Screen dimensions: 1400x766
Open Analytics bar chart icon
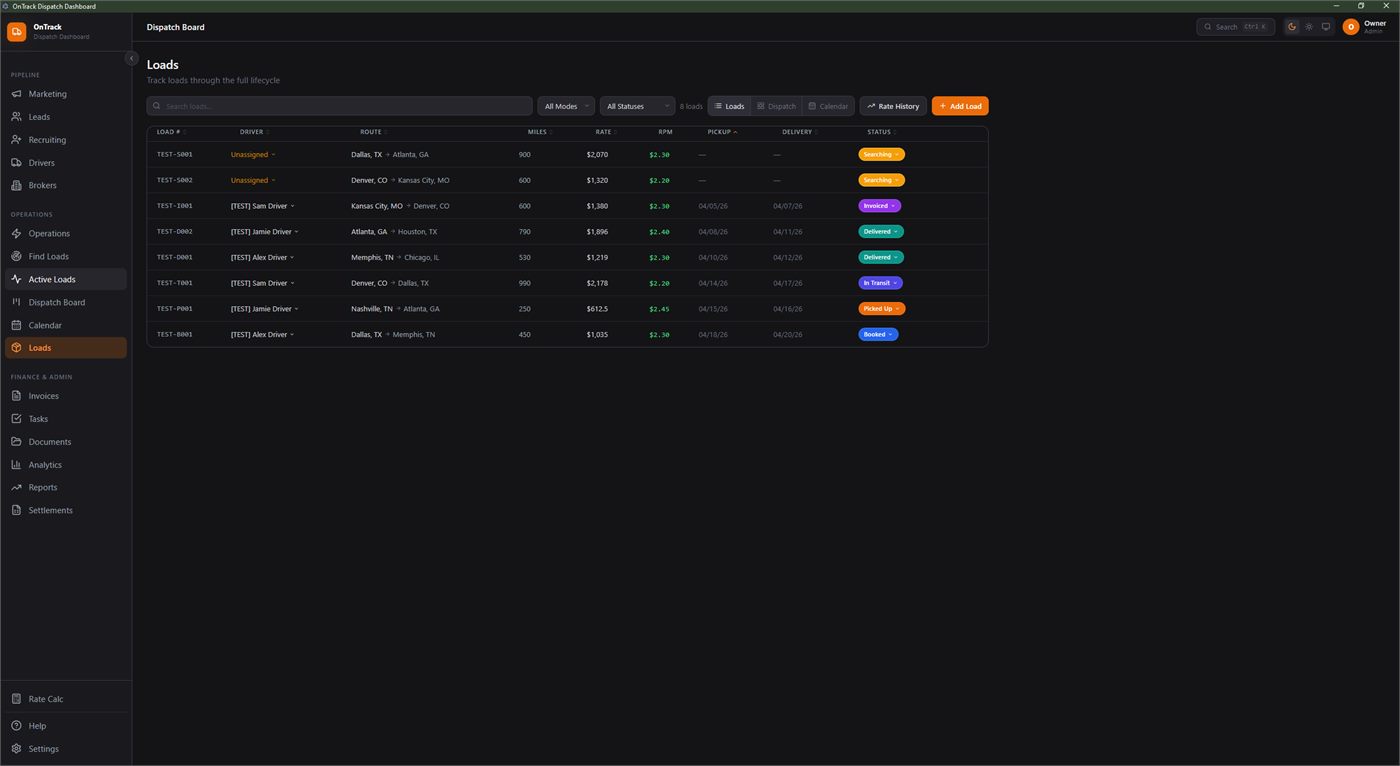pos(16,465)
